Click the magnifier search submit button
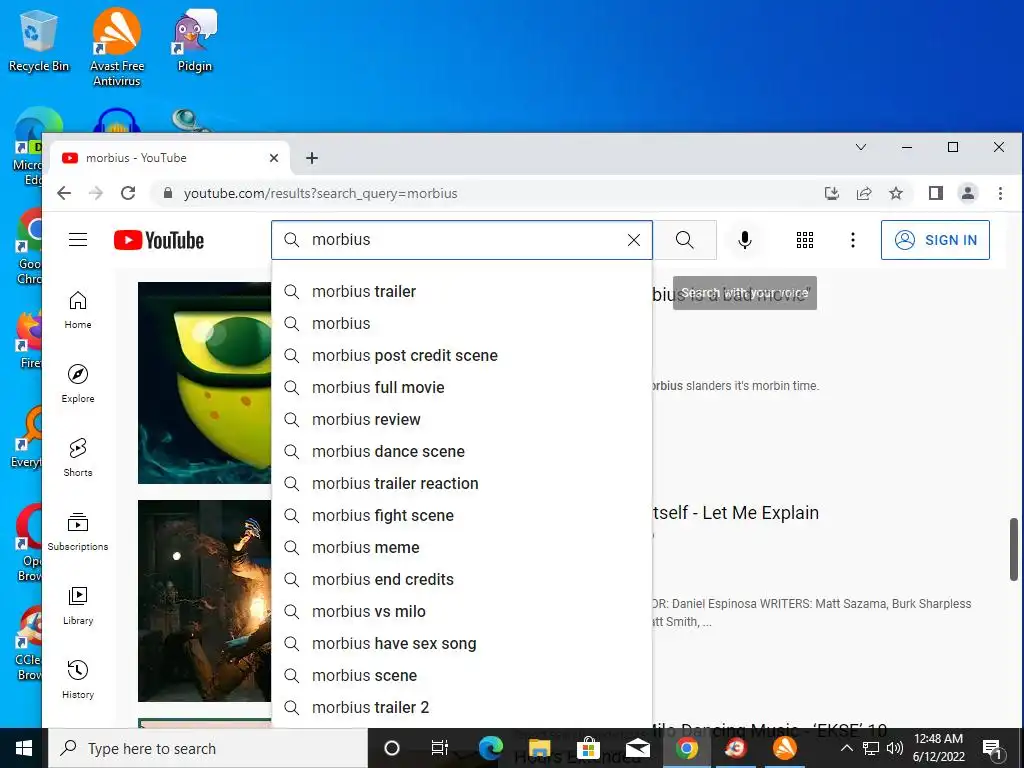1024x768 pixels. pos(684,240)
